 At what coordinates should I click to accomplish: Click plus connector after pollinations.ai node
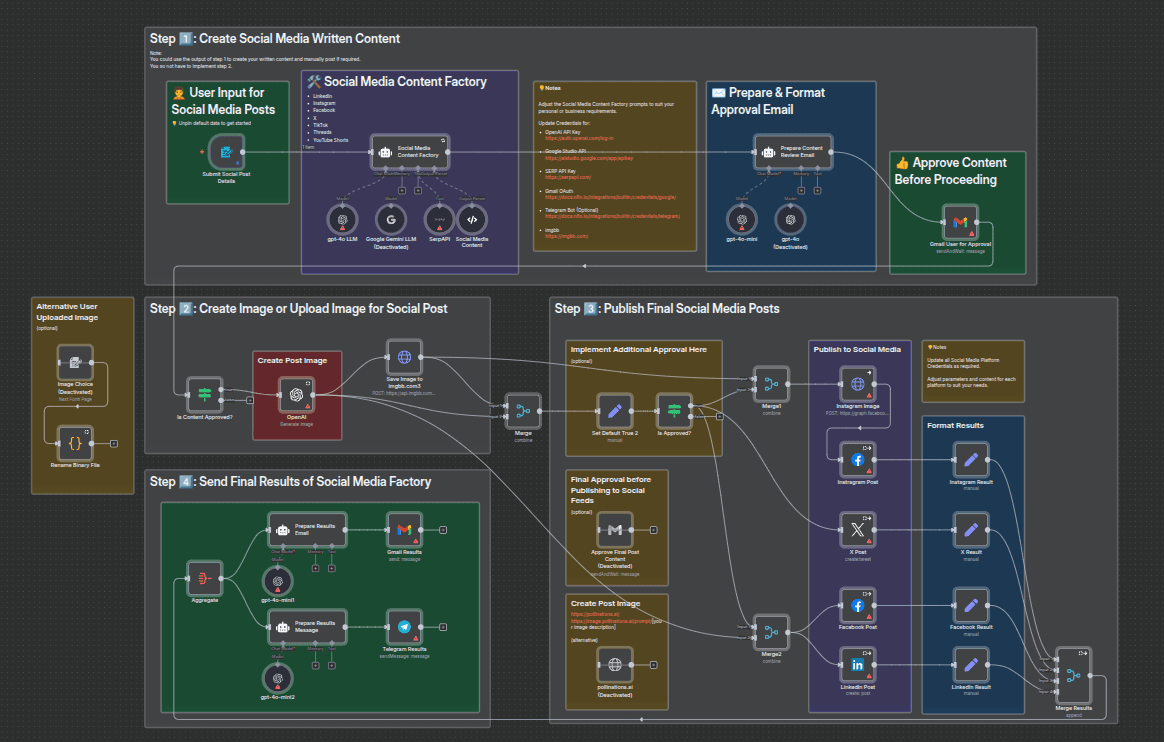[x=654, y=665]
